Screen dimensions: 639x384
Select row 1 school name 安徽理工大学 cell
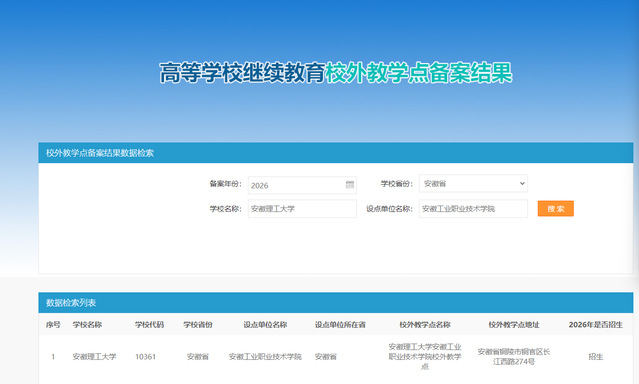click(95, 357)
